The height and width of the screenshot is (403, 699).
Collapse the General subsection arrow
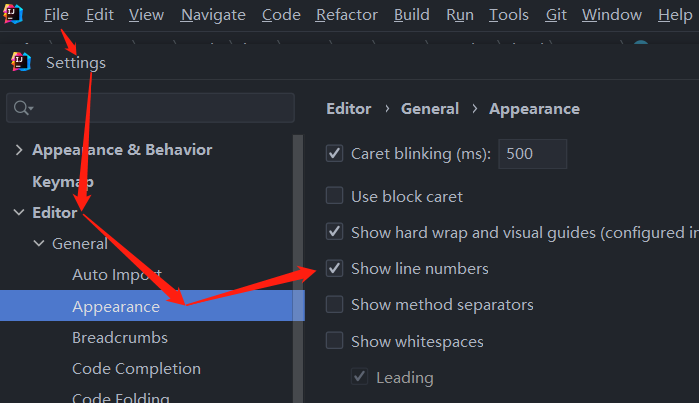click(x=39, y=244)
